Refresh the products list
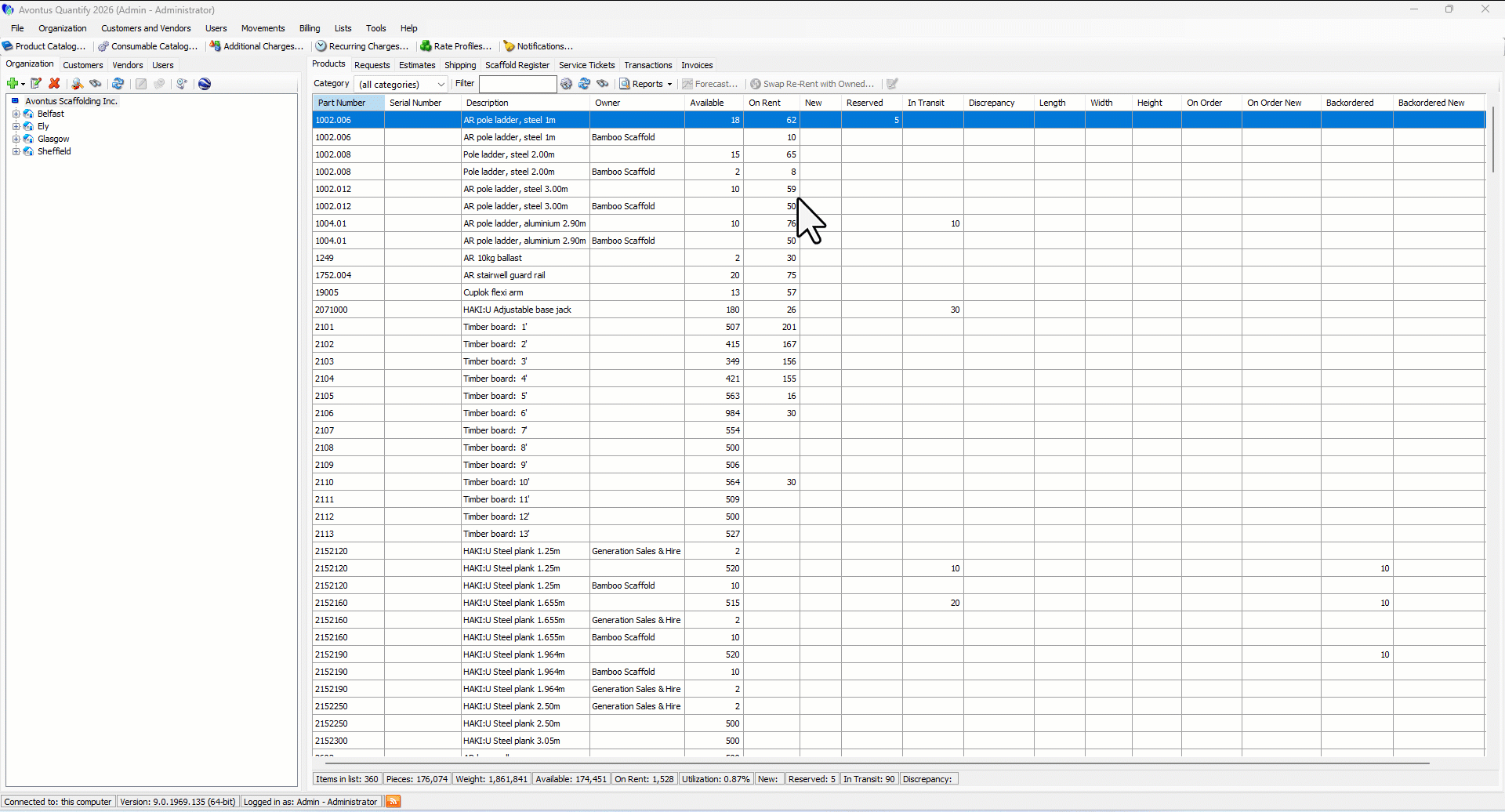 click(x=585, y=84)
